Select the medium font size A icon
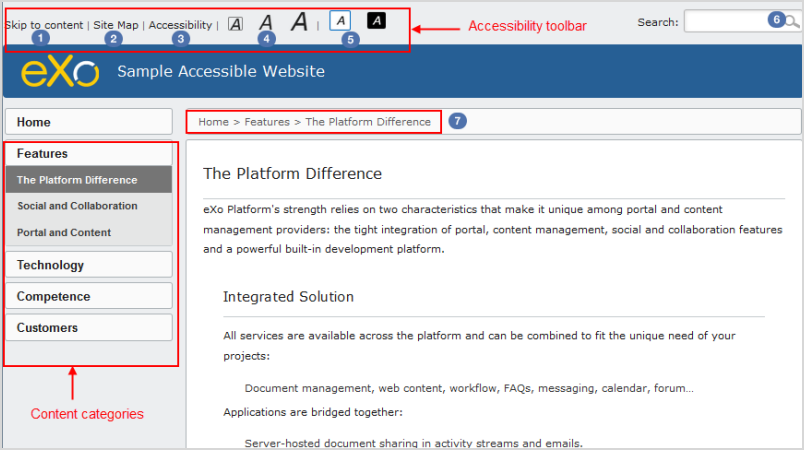This screenshot has height=450, width=804. (x=266, y=23)
